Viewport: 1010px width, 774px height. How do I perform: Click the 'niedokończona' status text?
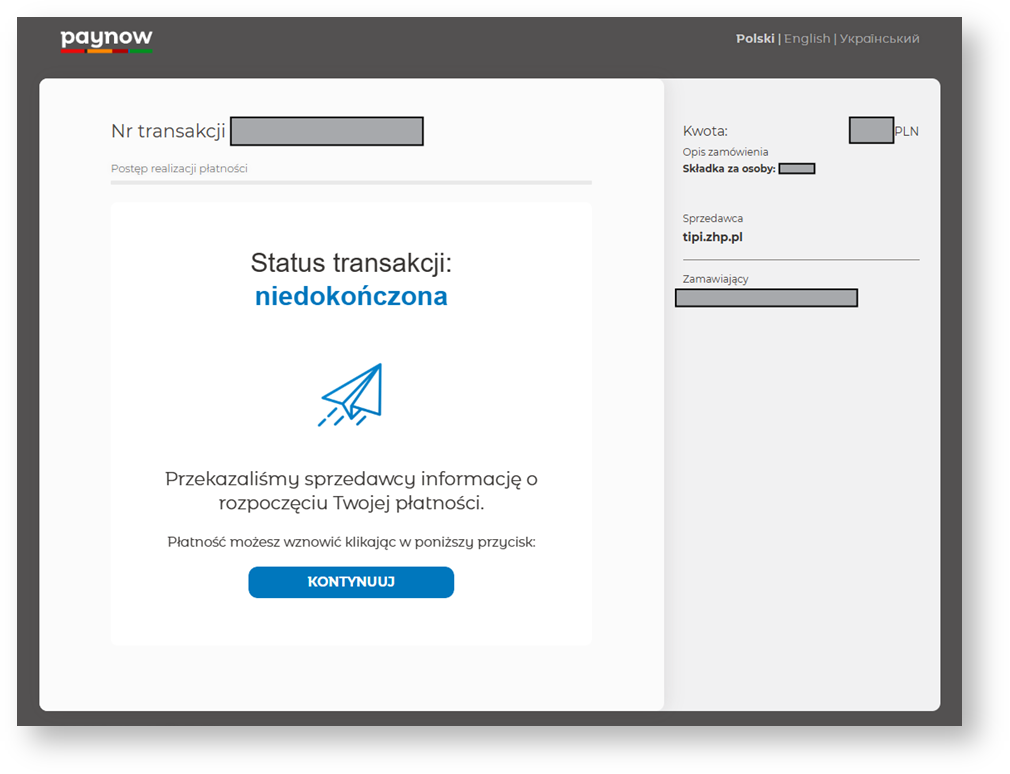click(x=351, y=297)
